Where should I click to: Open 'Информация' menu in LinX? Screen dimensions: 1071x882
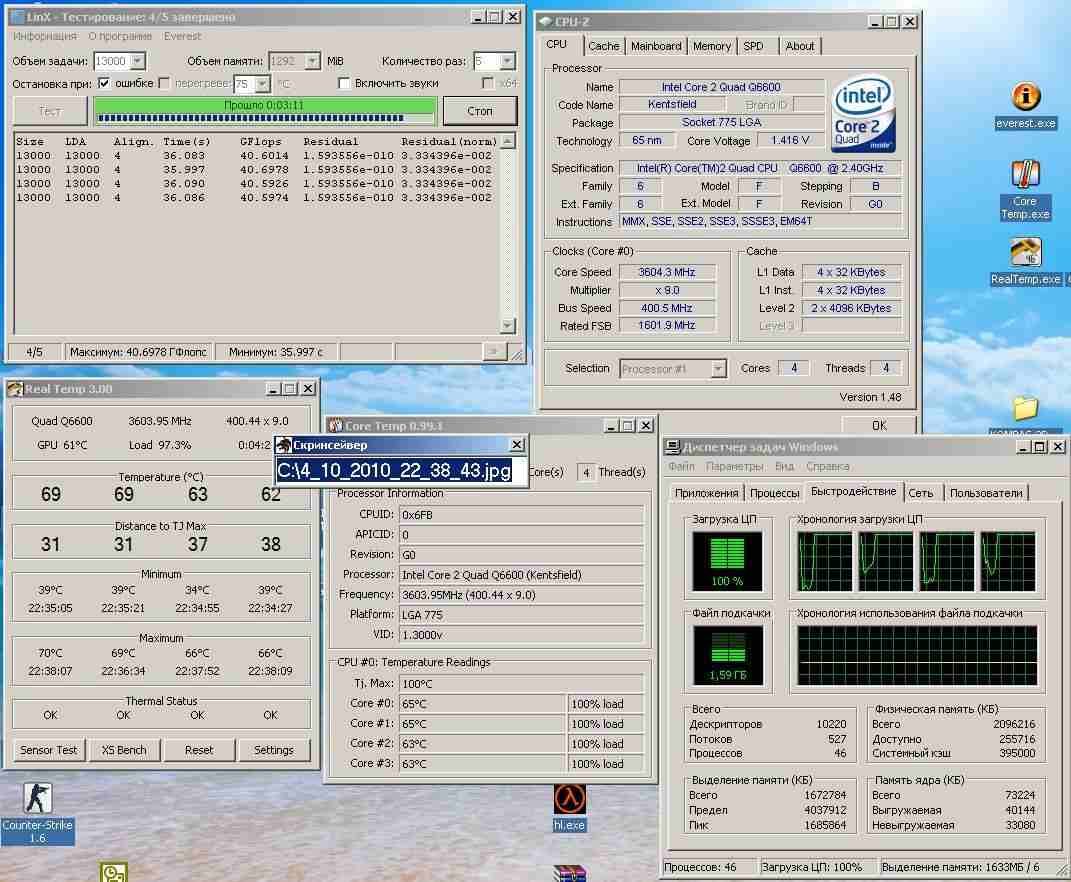click(x=45, y=36)
